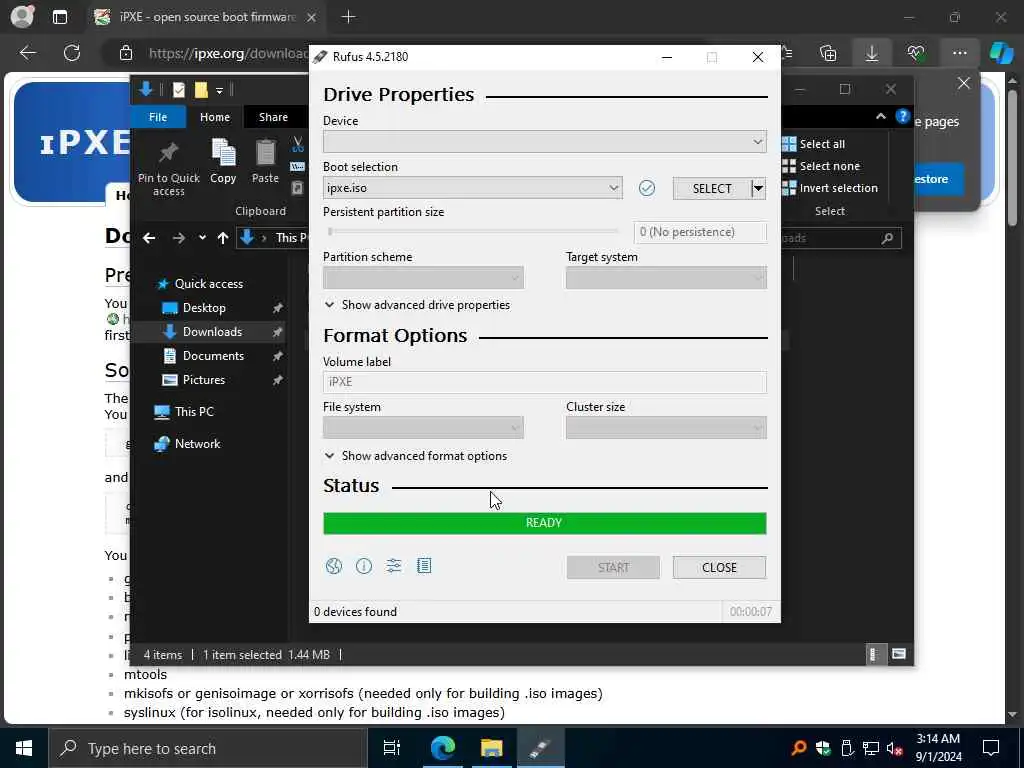Open Rufus language selection globe icon
The image size is (1024, 768).
pyautogui.click(x=334, y=566)
